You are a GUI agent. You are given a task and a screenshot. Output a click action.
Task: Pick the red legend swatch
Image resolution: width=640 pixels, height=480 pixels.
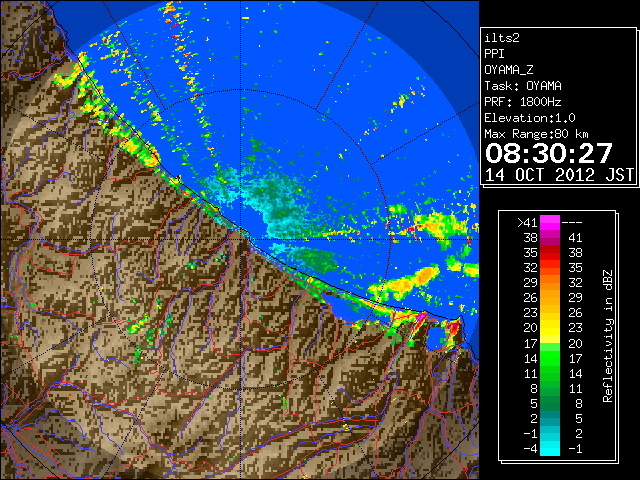click(x=550, y=253)
